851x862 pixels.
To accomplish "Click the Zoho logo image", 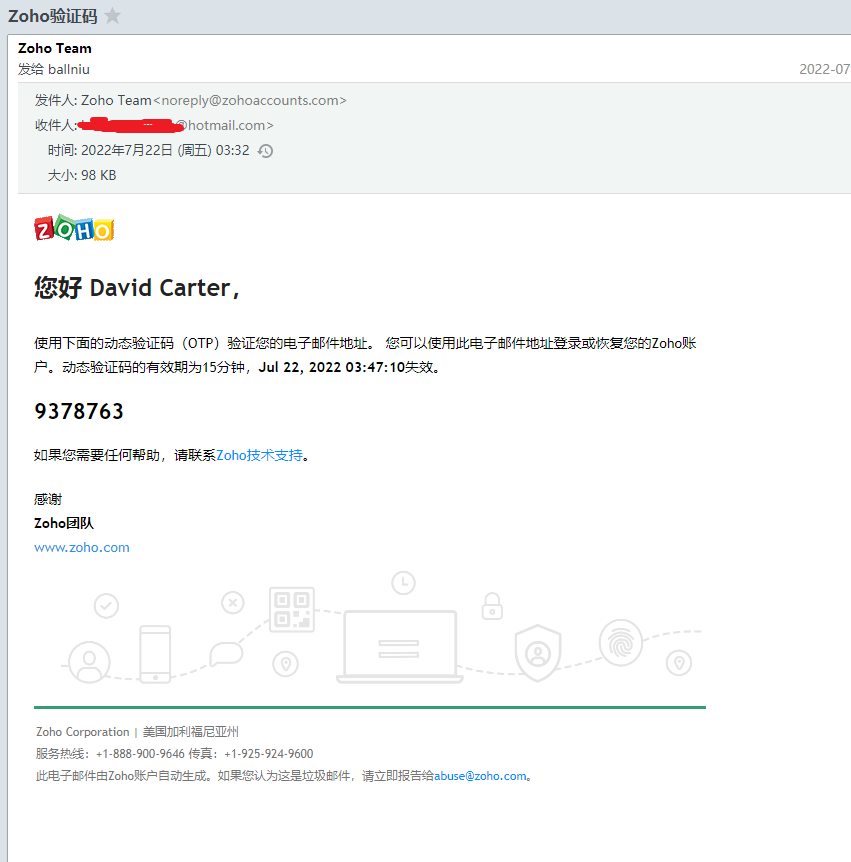I will tap(74, 228).
